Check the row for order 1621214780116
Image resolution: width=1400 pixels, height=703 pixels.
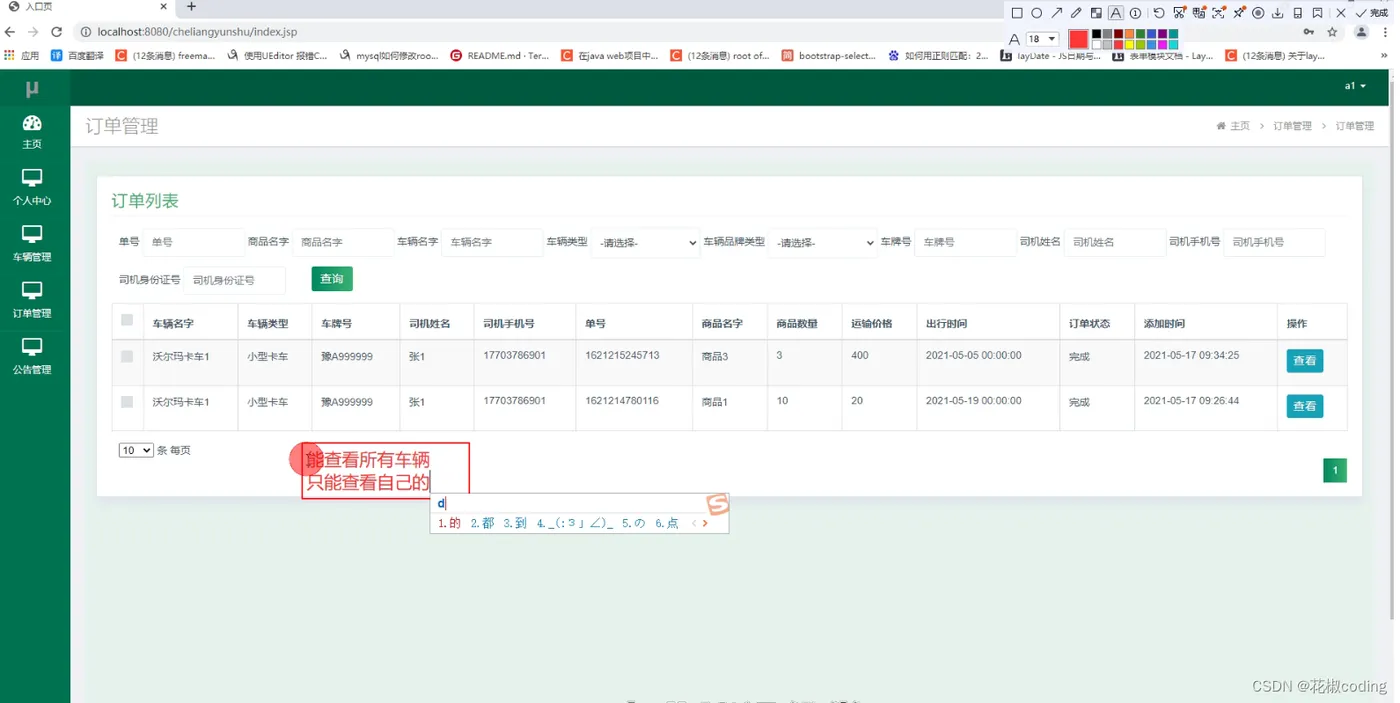point(127,402)
